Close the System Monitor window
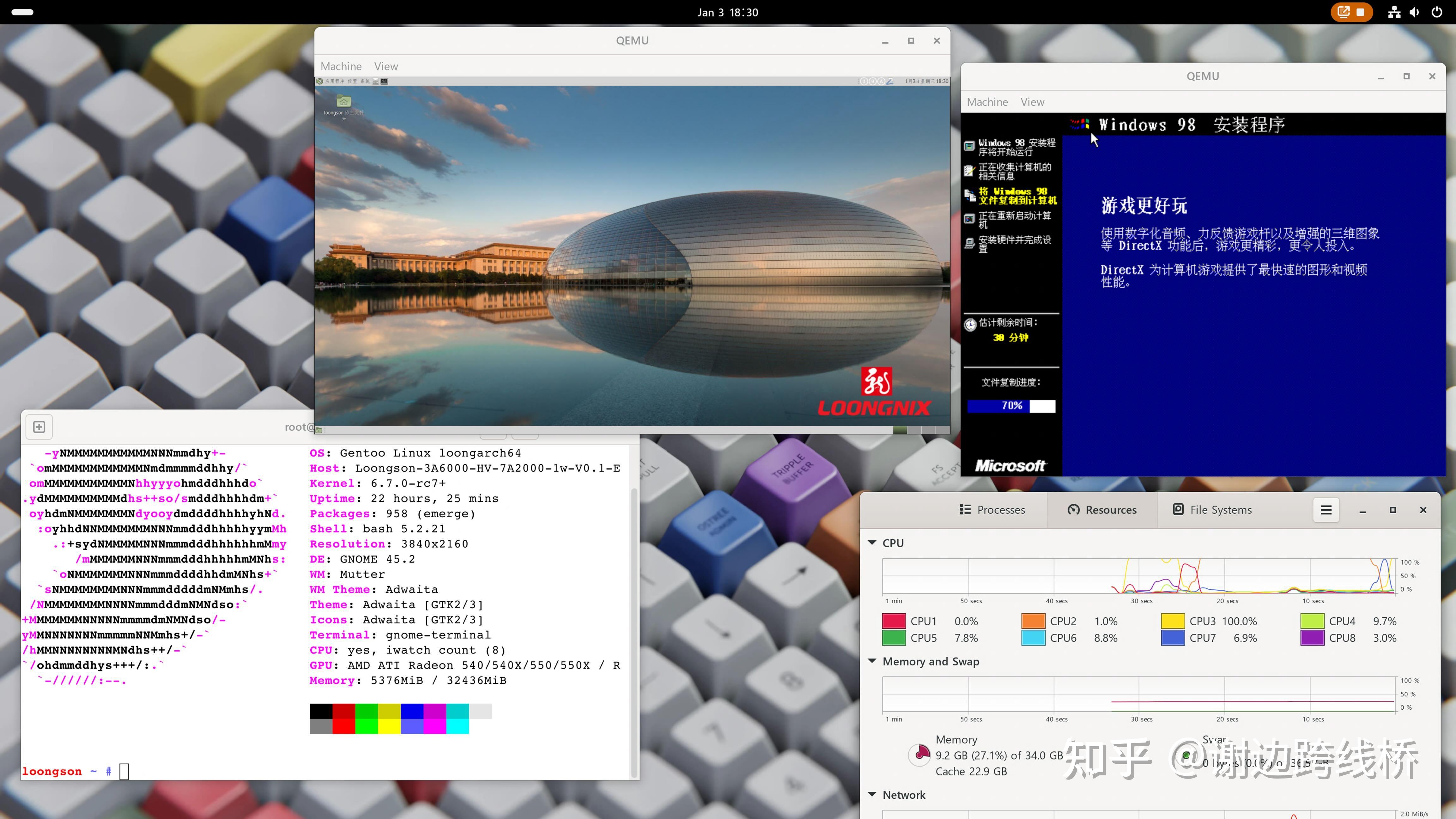Screen dimensions: 1456x819 1423,510
